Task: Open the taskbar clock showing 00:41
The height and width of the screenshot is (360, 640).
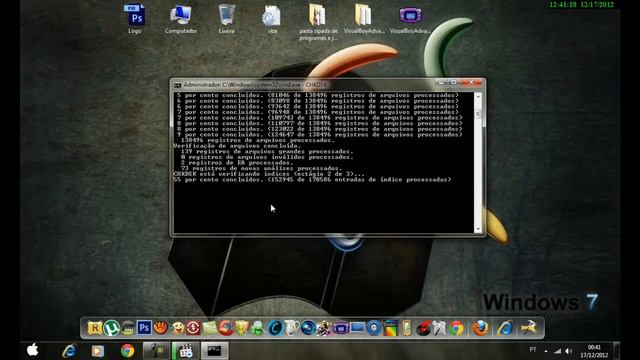Action: pyautogui.click(x=594, y=351)
